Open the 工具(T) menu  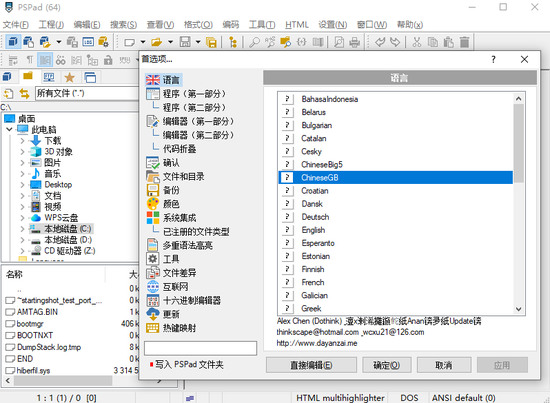click(262, 25)
